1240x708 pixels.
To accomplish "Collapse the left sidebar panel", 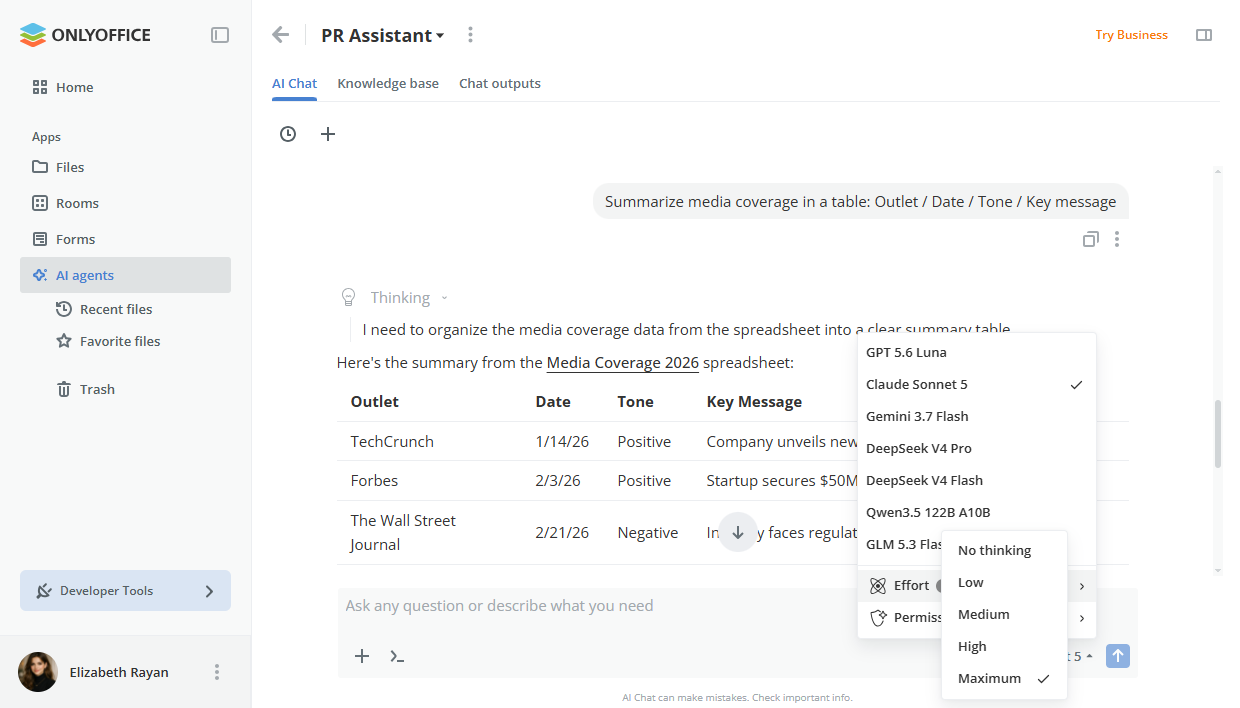I will coord(220,35).
